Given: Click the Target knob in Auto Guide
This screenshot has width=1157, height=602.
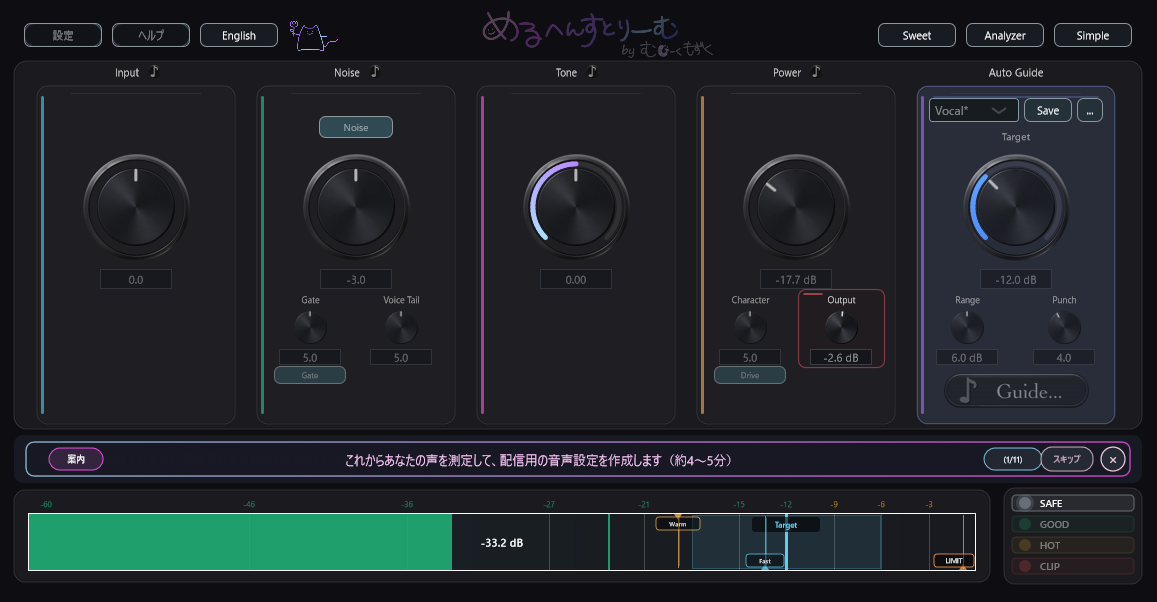Looking at the screenshot, I should [x=1016, y=207].
